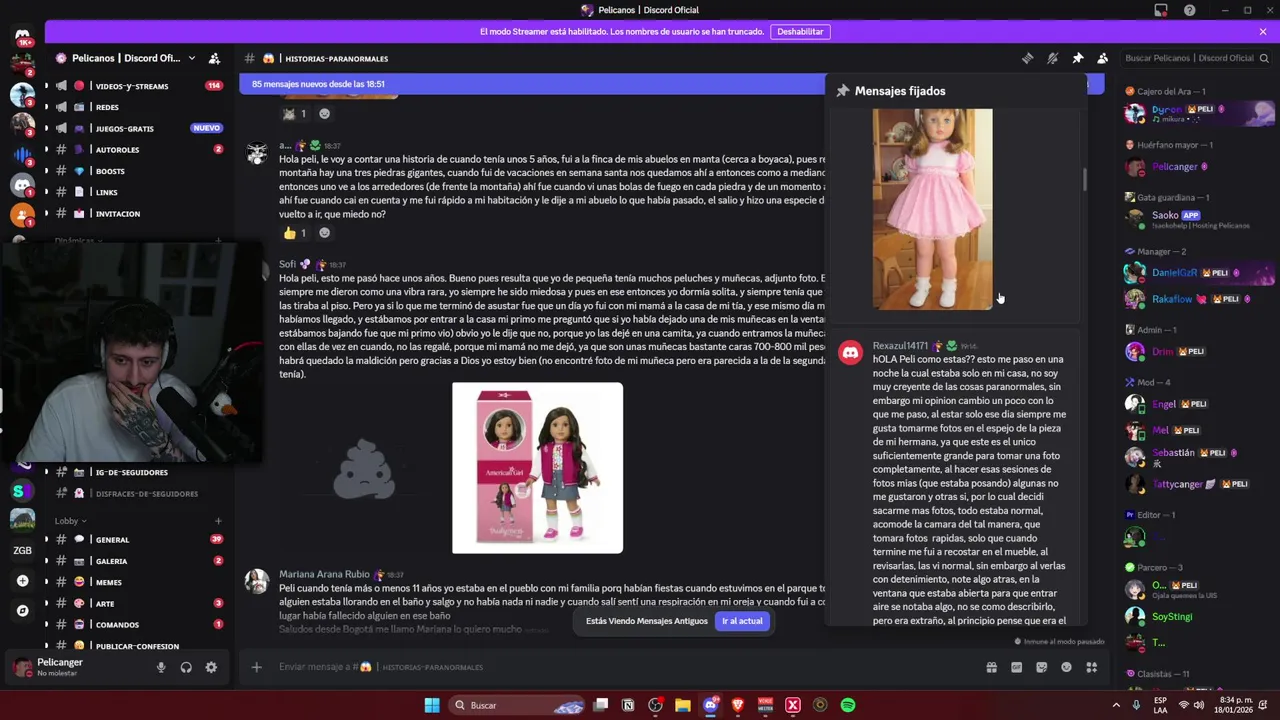Collapse the Lobby category

click(70, 521)
